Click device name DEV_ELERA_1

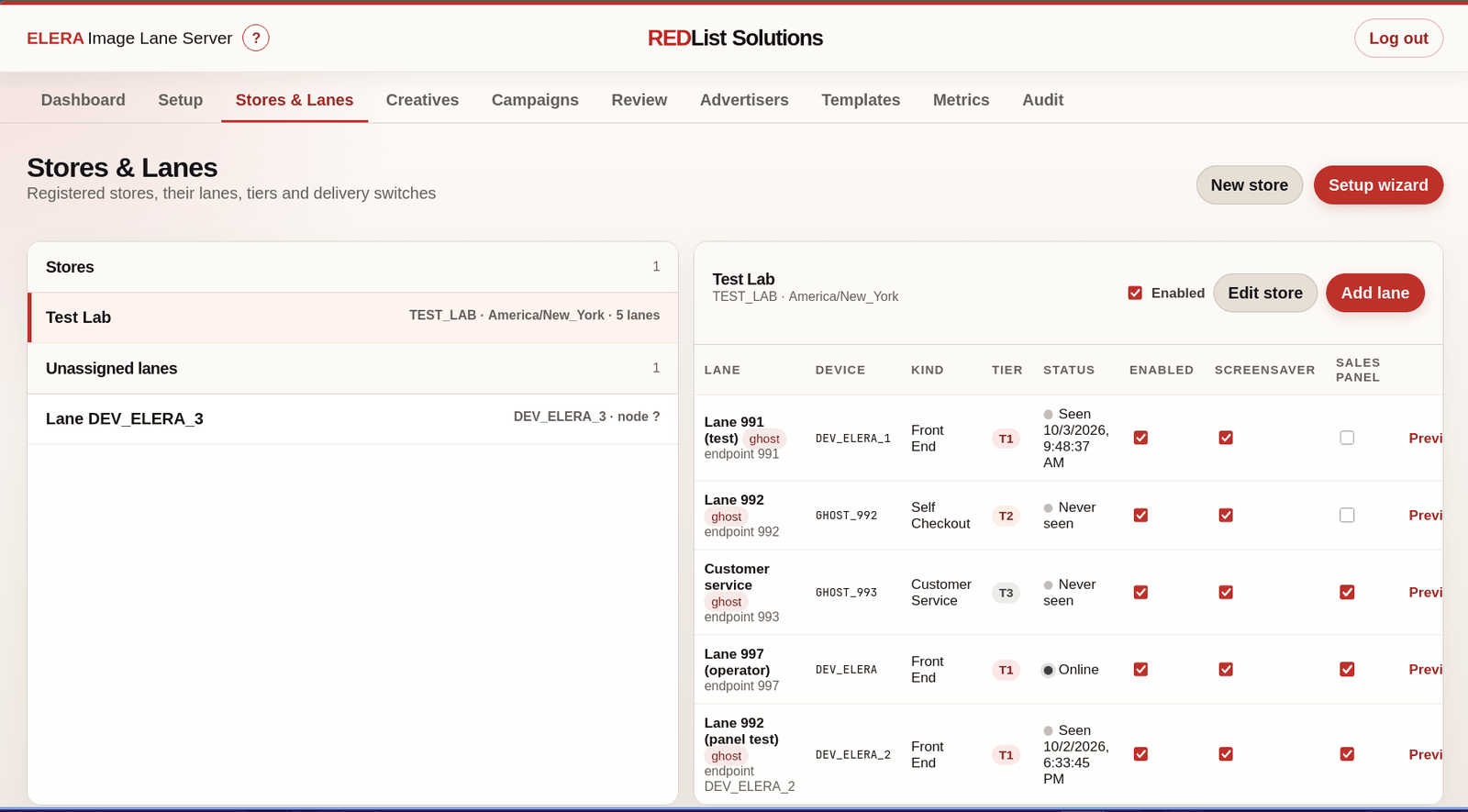point(853,439)
